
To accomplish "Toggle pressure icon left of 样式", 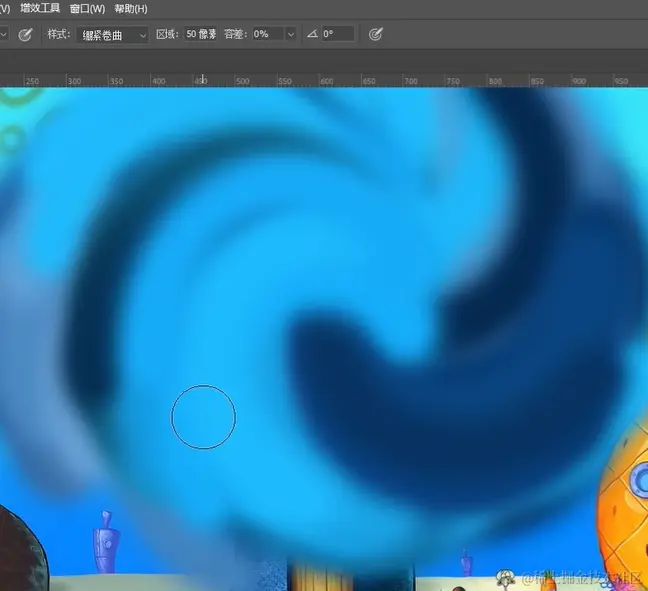I will click(x=26, y=35).
